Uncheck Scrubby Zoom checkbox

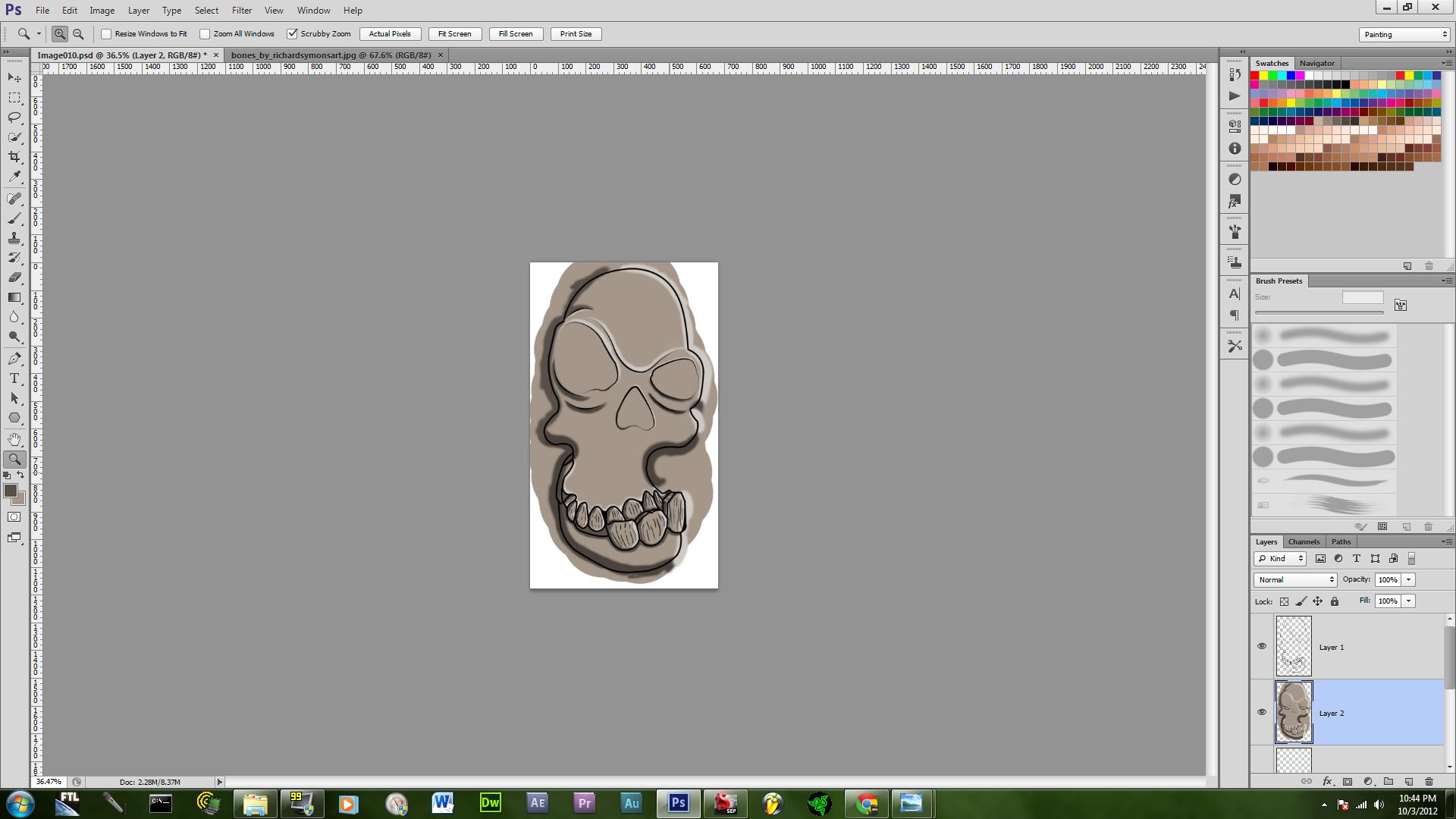tap(292, 34)
